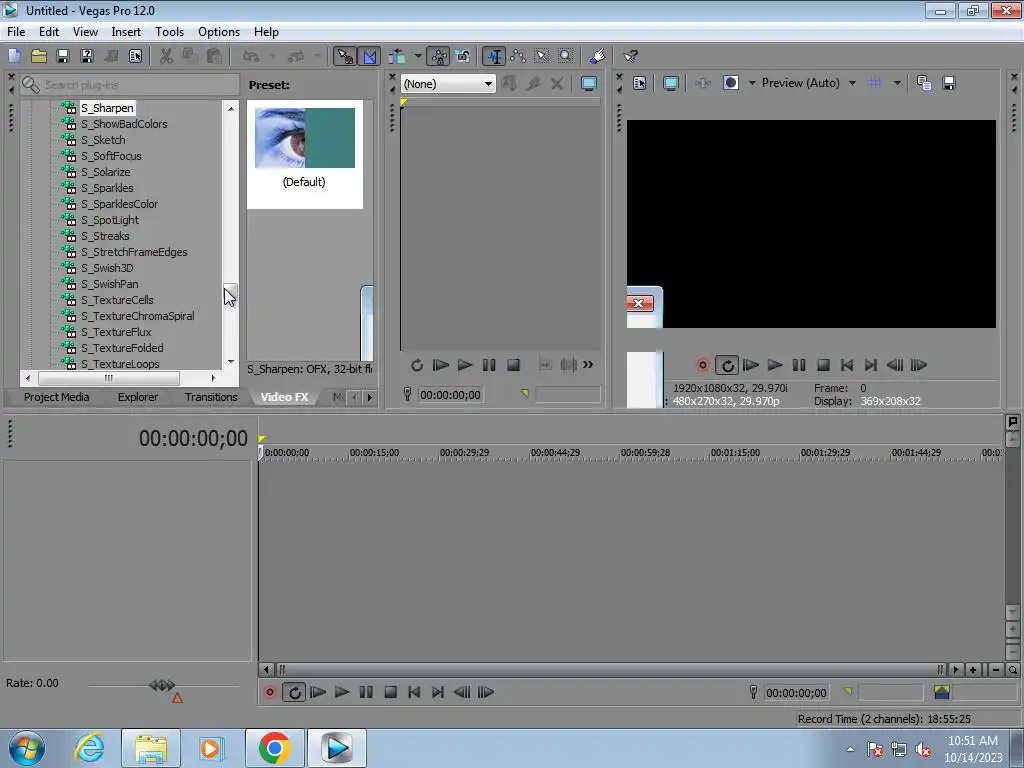1024x768 pixels.
Task: Click Go to End in the timeline transport
Action: 438,692
